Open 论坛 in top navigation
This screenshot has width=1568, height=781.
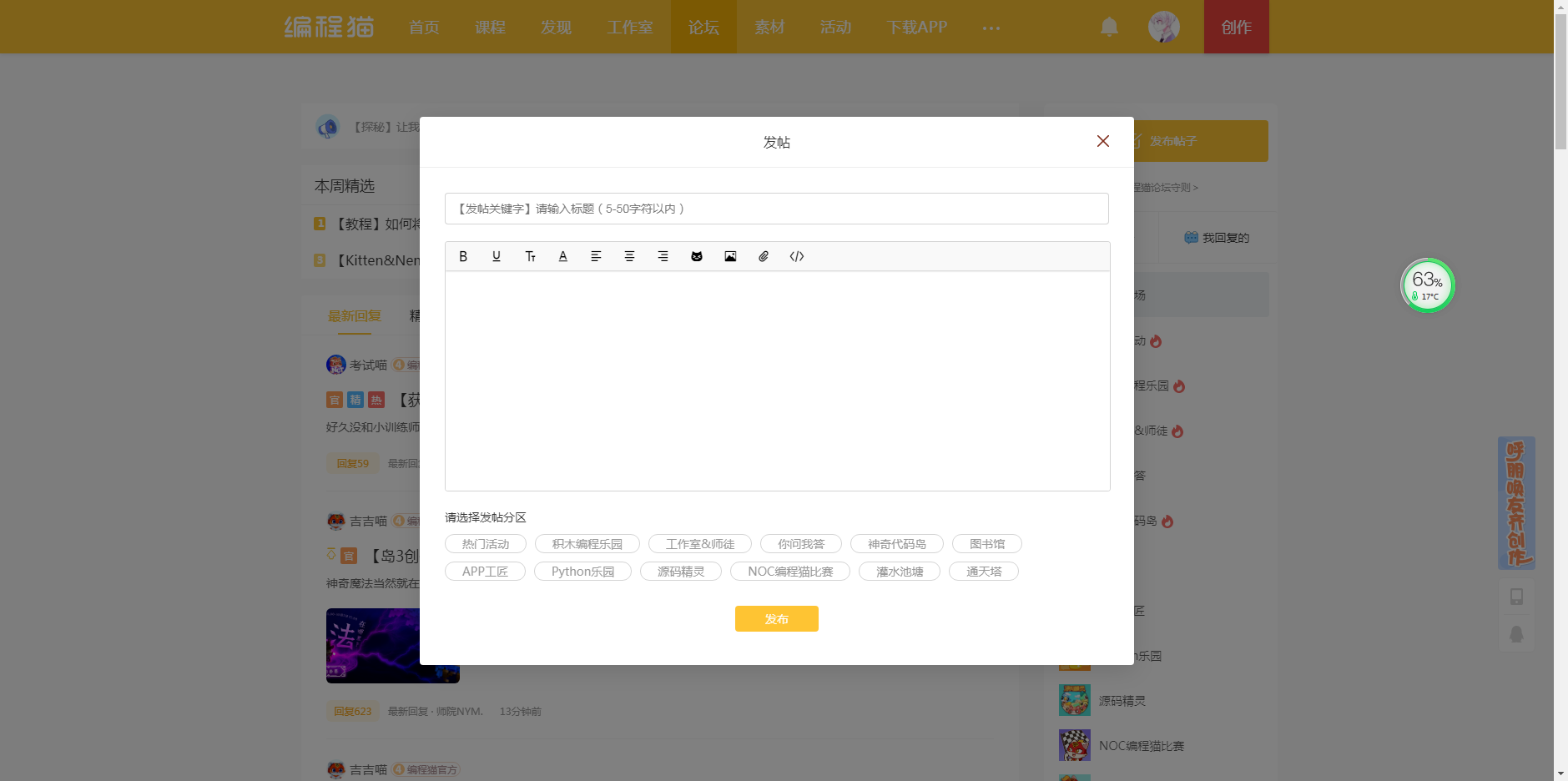703,27
